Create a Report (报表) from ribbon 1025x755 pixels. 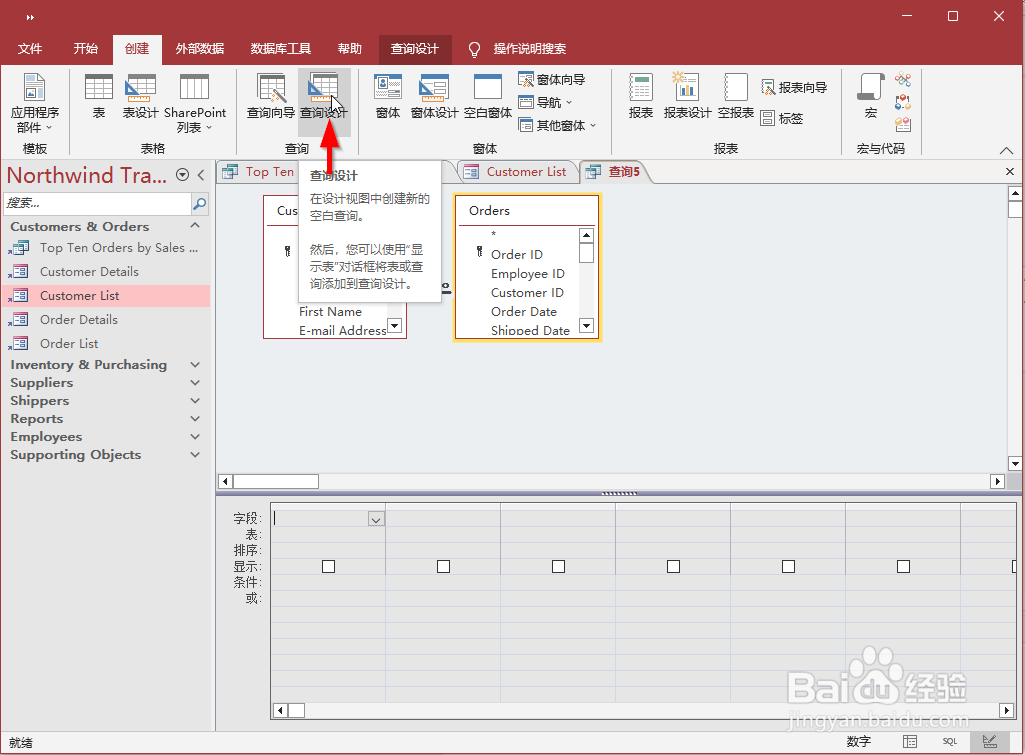pos(641,96)
